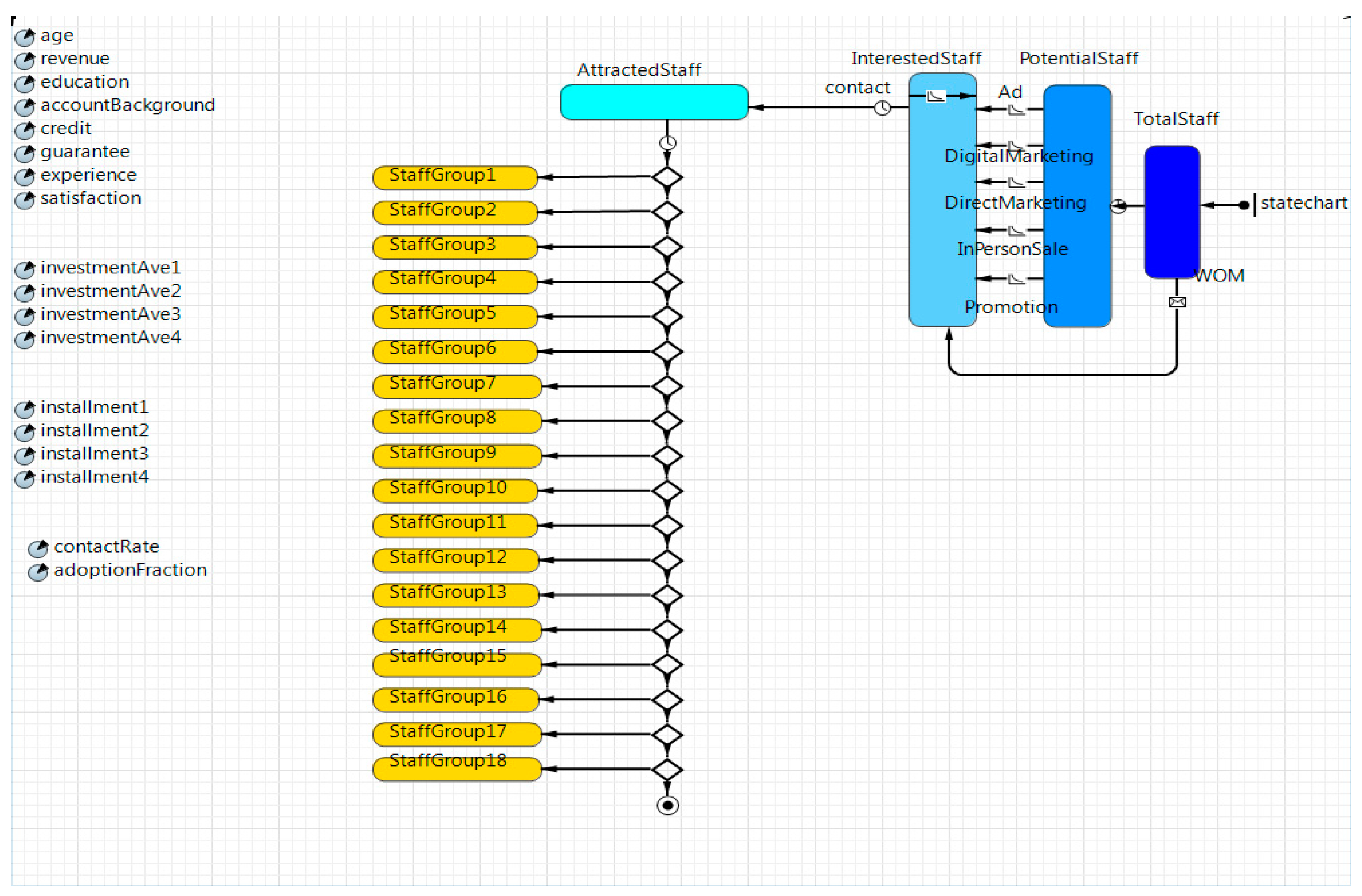
Task: Click the WOM message envelope icon
Action: 1177,302
